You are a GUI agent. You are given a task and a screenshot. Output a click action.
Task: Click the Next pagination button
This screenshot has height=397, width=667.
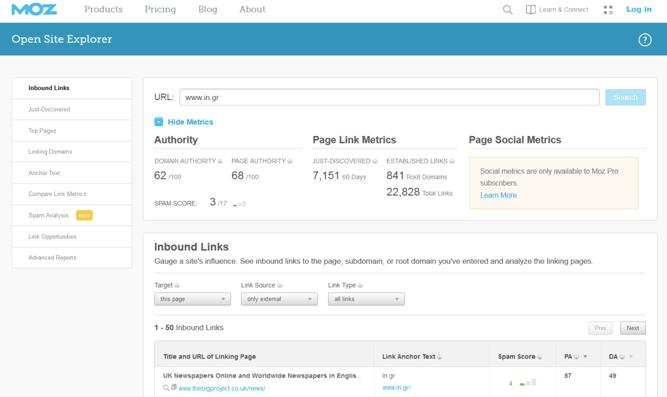tap(633, 328)
